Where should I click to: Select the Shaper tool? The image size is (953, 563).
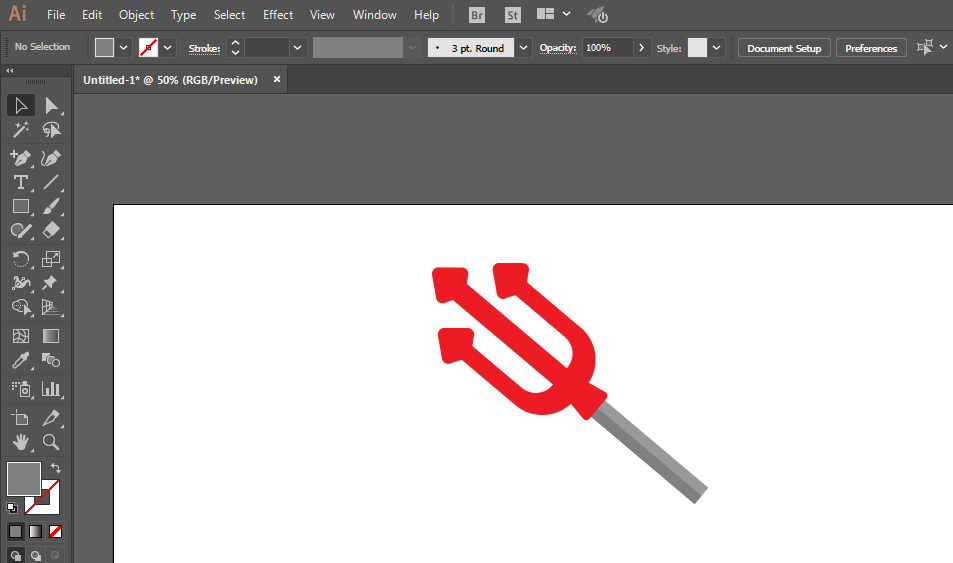tap(21, 231)
